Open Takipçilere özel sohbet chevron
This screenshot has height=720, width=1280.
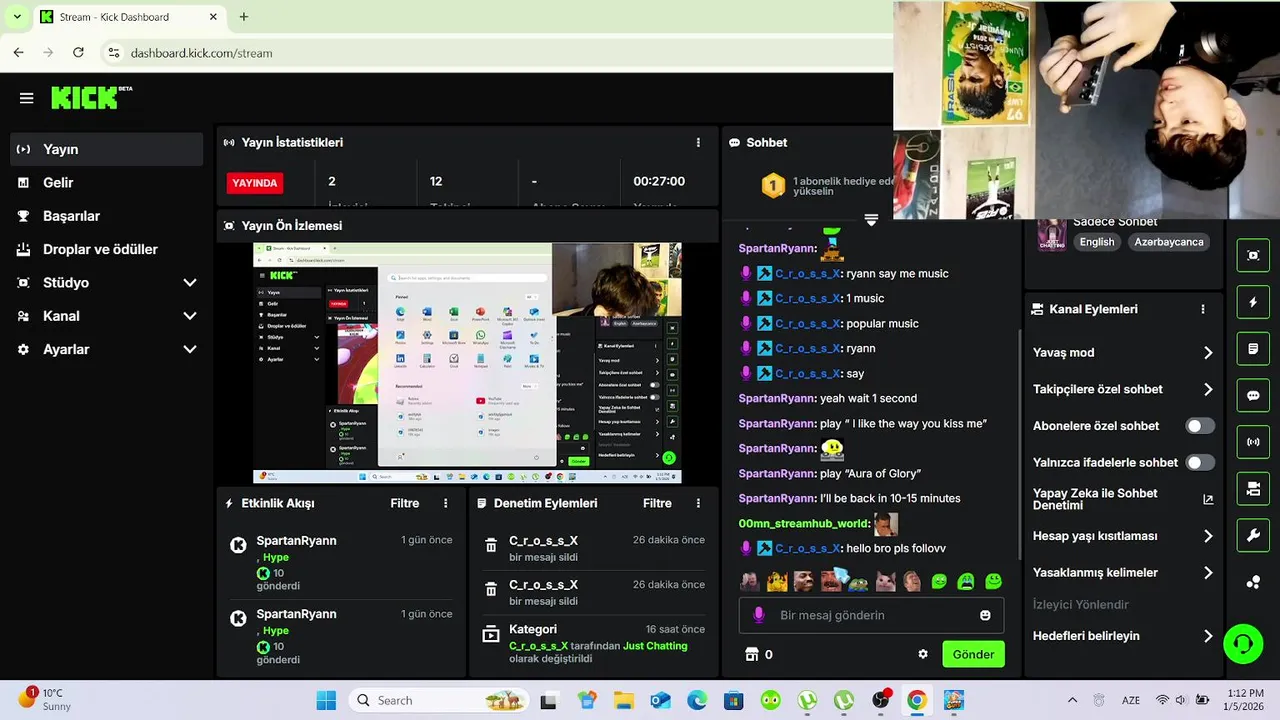1208,390
